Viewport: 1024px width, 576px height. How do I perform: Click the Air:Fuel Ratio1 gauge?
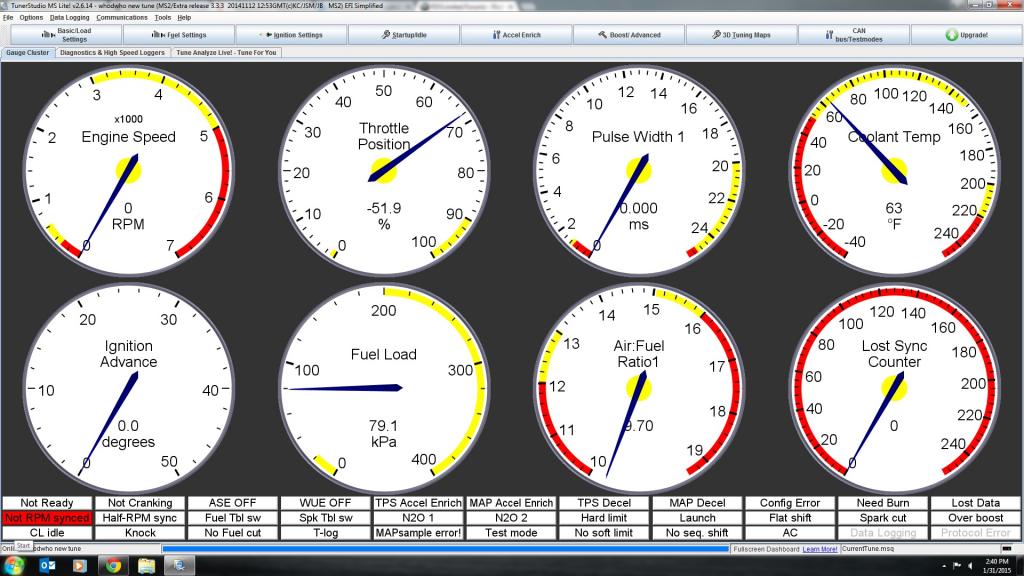639,386
